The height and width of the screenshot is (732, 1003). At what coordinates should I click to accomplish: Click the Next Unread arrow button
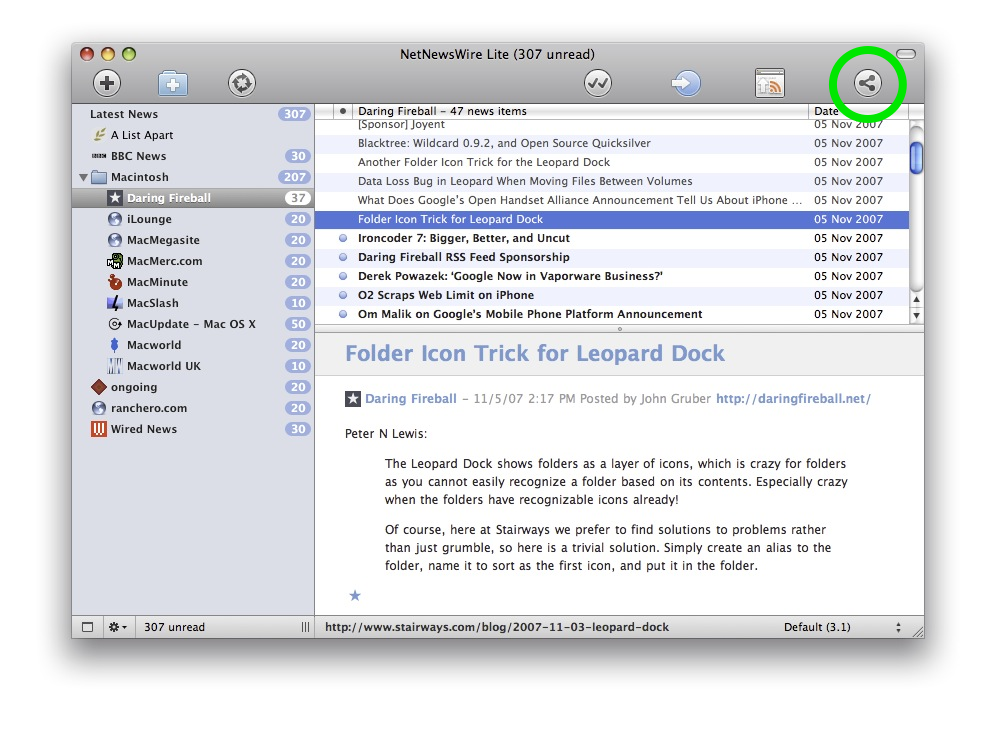[x=686, y=84]
